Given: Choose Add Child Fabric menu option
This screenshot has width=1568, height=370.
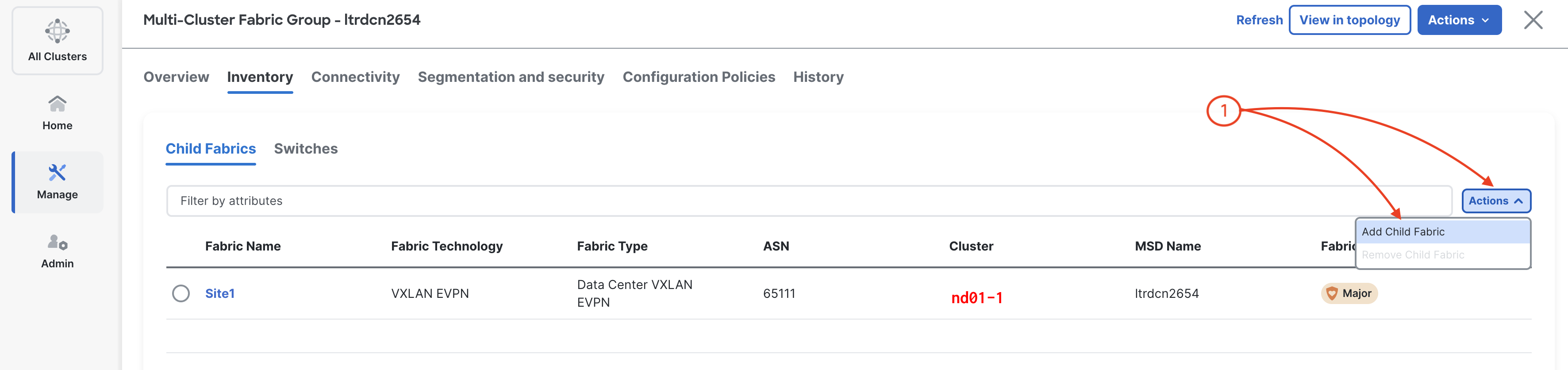Looking at the screenshot, I should [1403, 232].
